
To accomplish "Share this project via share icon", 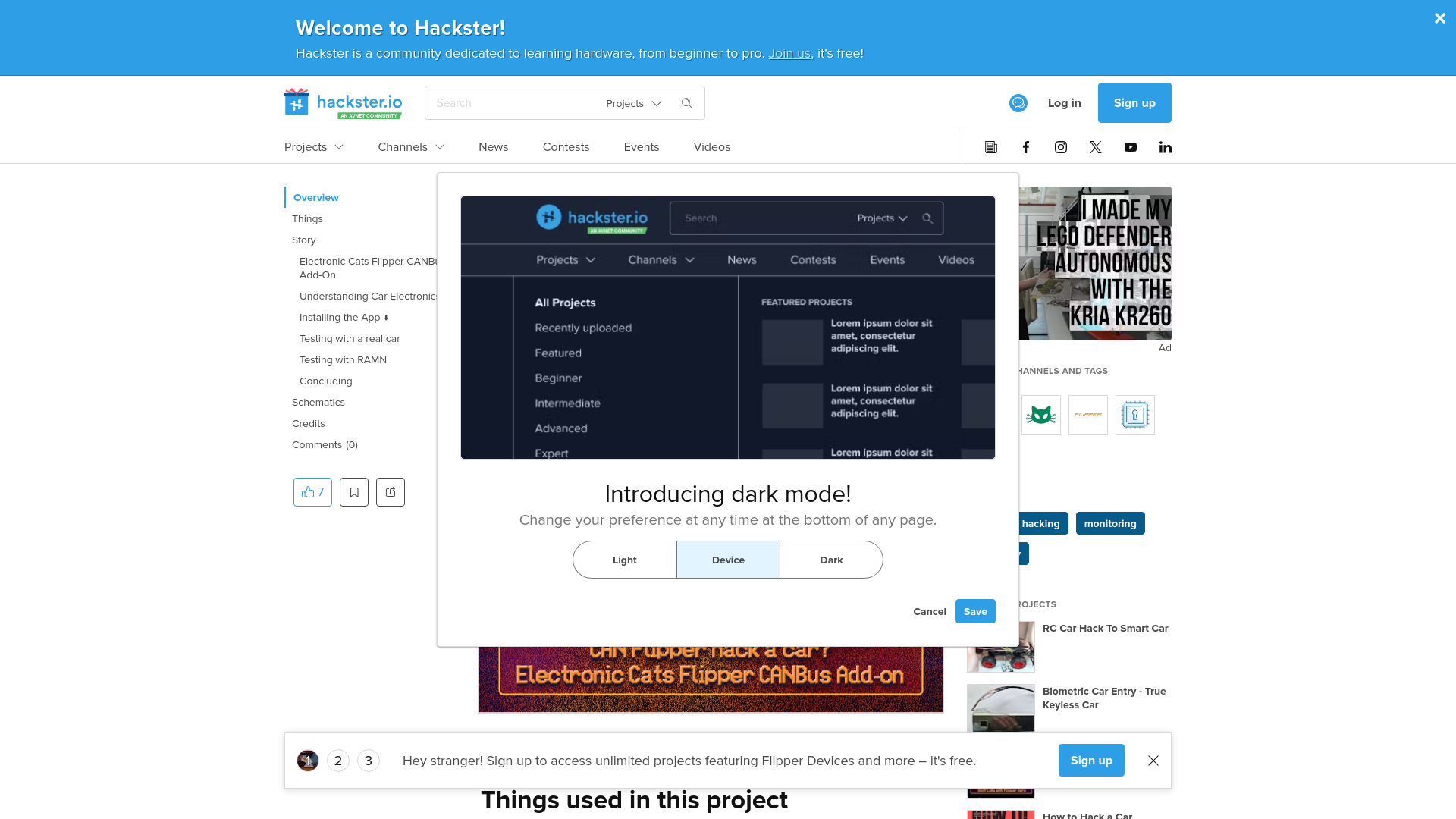I will pyautogui.click(x=391, y=492).
